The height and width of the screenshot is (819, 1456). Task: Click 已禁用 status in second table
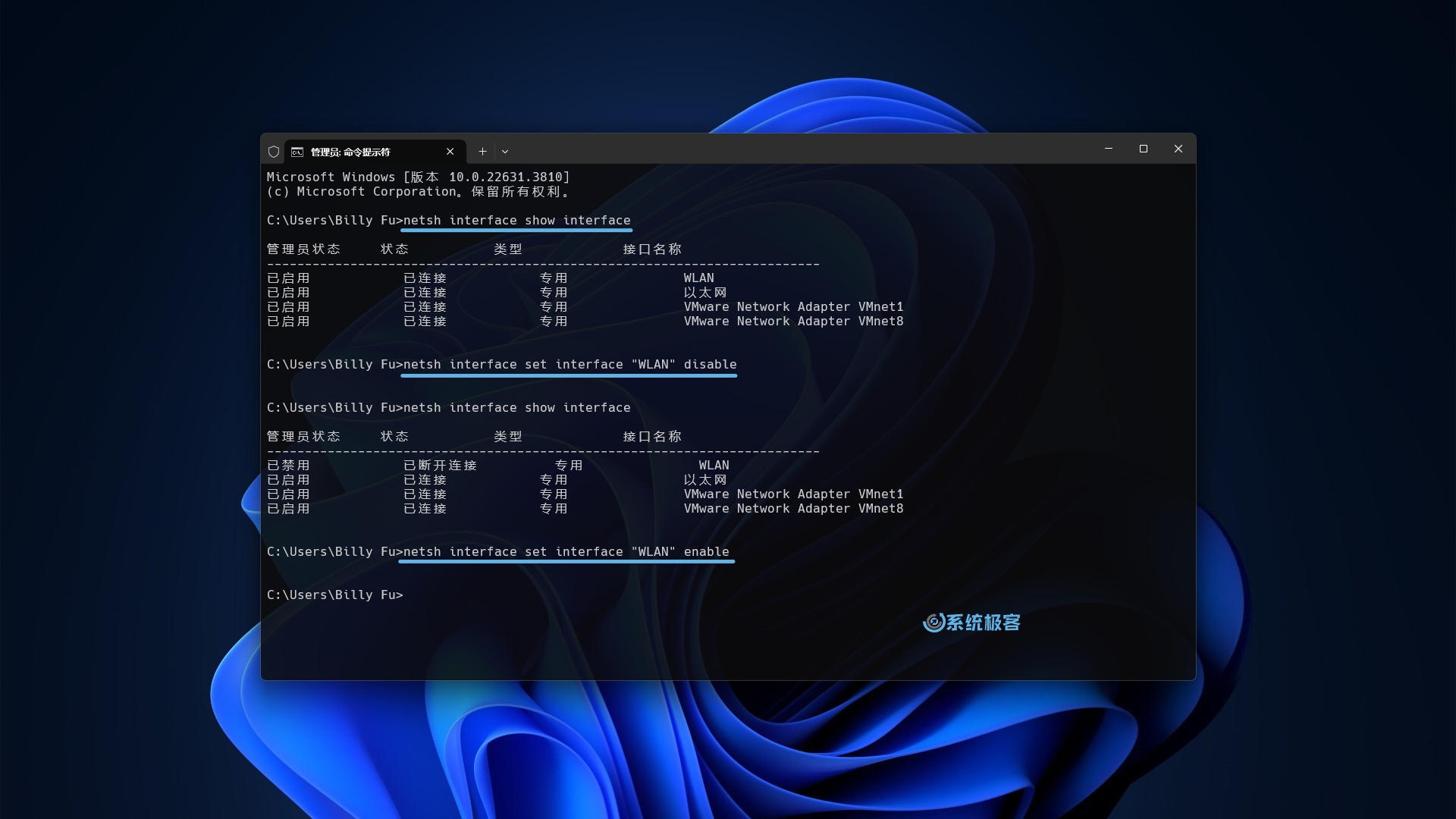288,466
